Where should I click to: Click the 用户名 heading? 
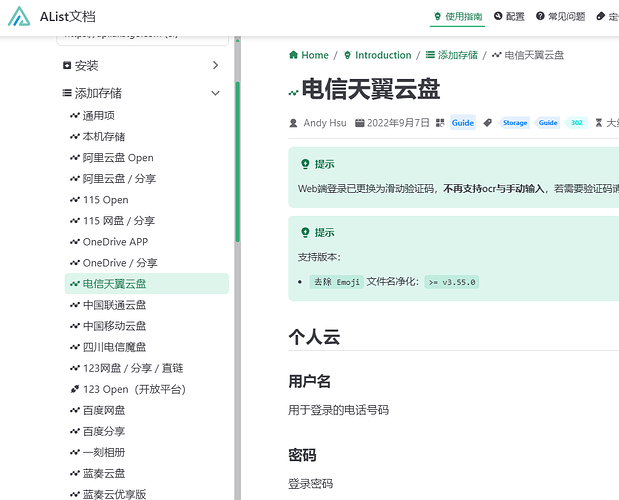click(x=310, y=381)
